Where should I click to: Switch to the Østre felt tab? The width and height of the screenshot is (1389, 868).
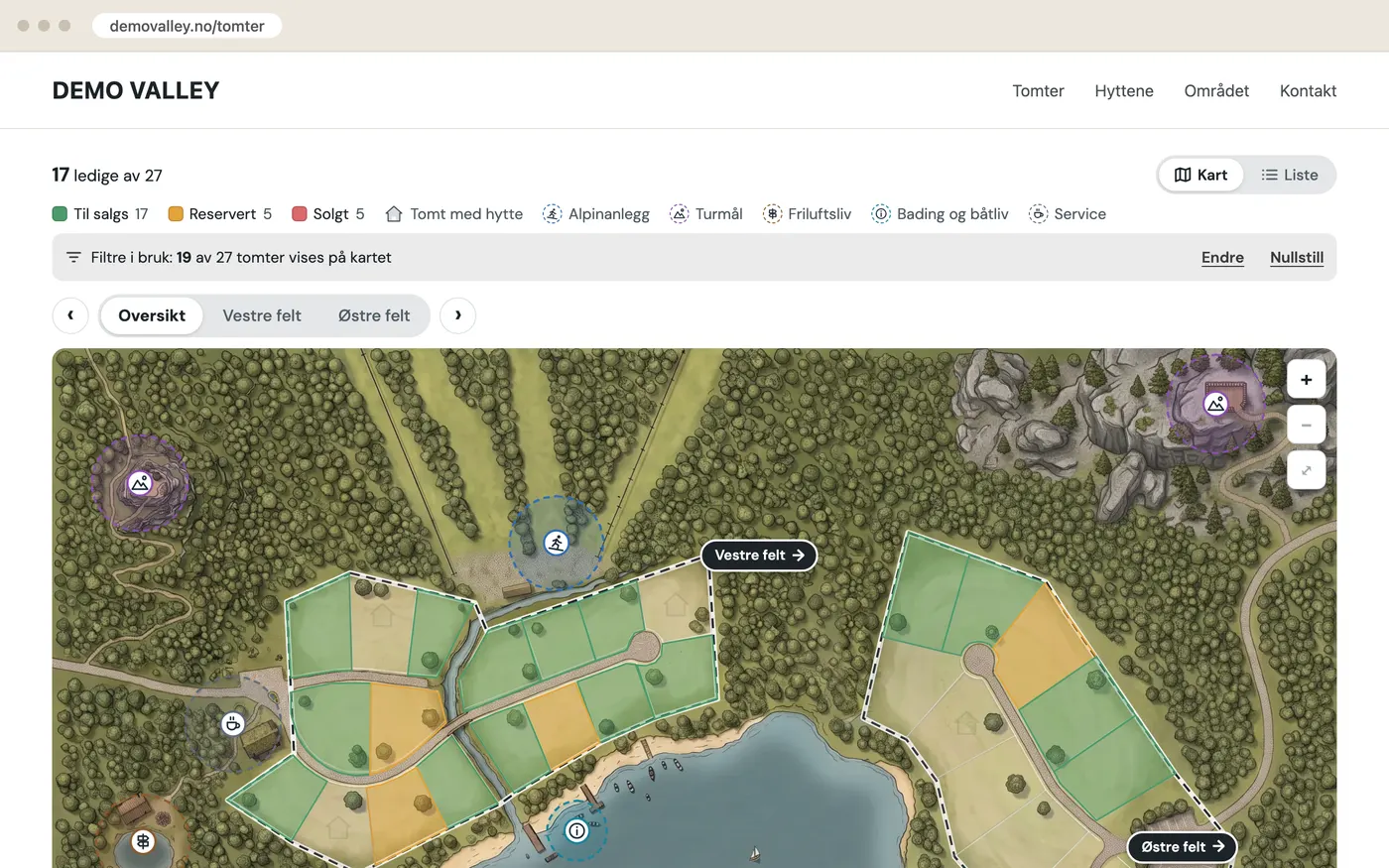click(374, 315)
